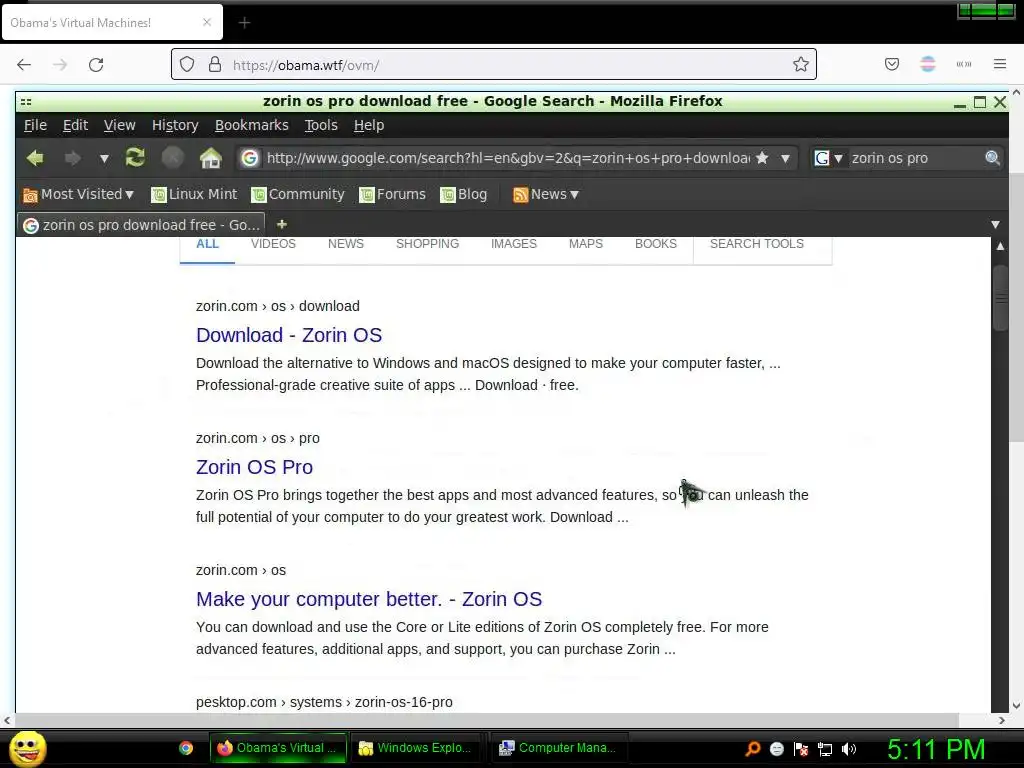Click the outer page horizontal scrollbar
The width and height of the screenshot is (1024, 768).
[485, 720]
